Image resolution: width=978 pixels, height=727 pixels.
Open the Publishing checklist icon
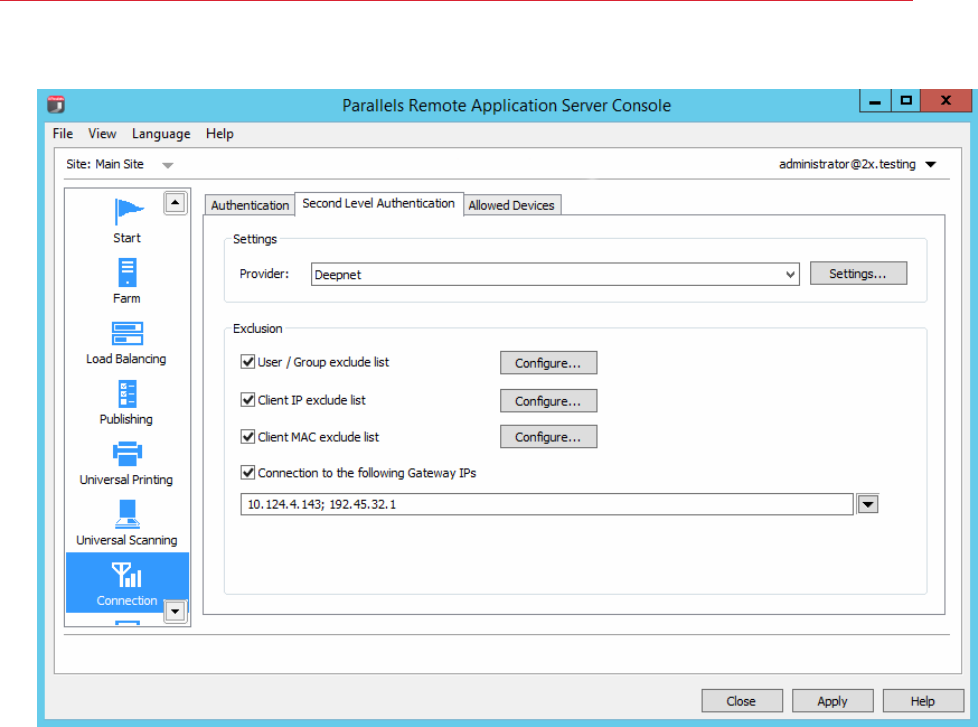tap(127, 394)
